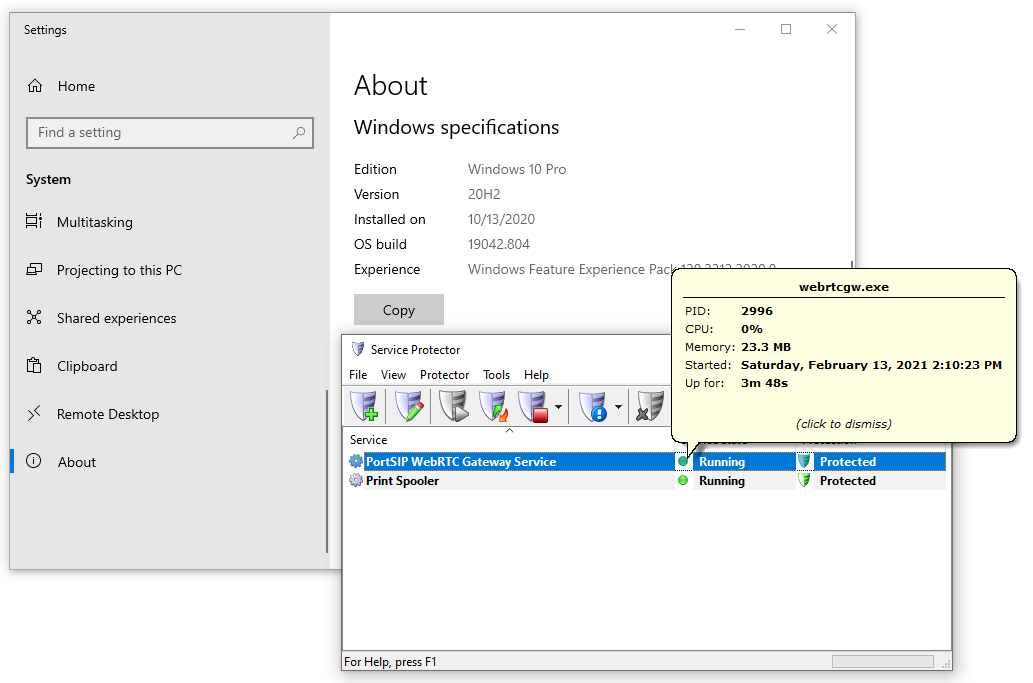
Task: Click the Start service play shield icon
Action: tap(453, 406)
